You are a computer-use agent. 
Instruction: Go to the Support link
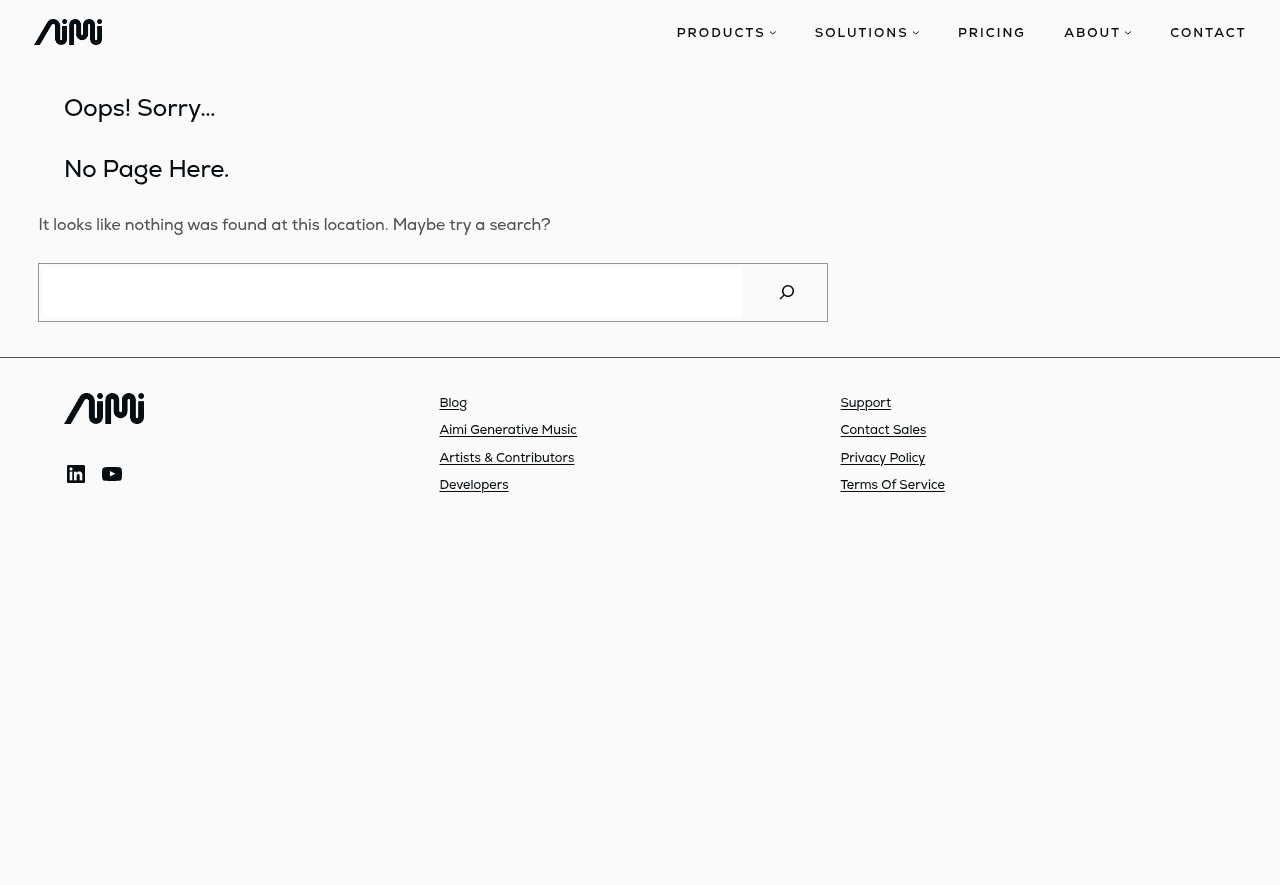[865, 403]
